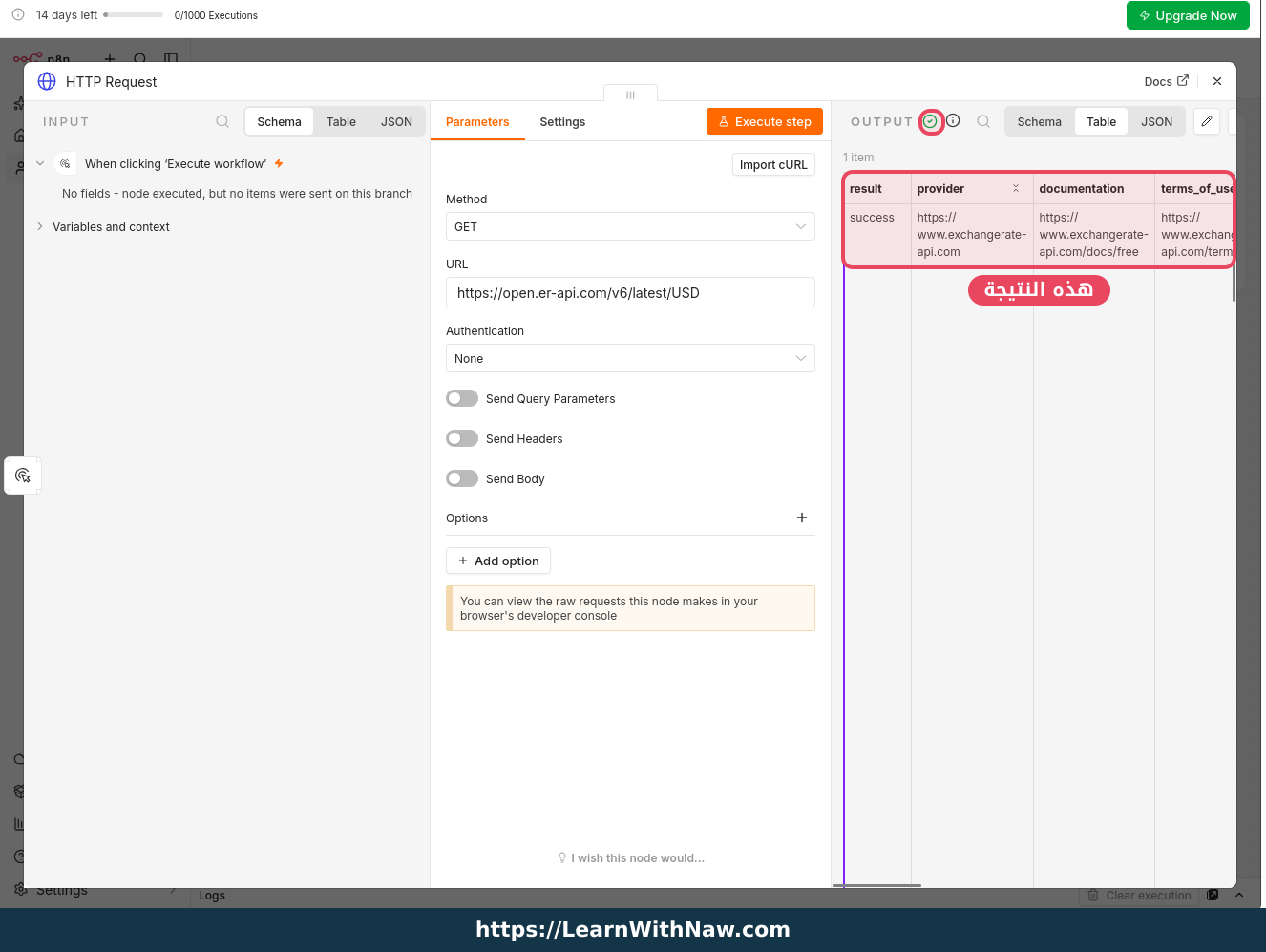Select Table view in the input panel
The height and width of the screenshot is (952, 1266).
point(341,121)
